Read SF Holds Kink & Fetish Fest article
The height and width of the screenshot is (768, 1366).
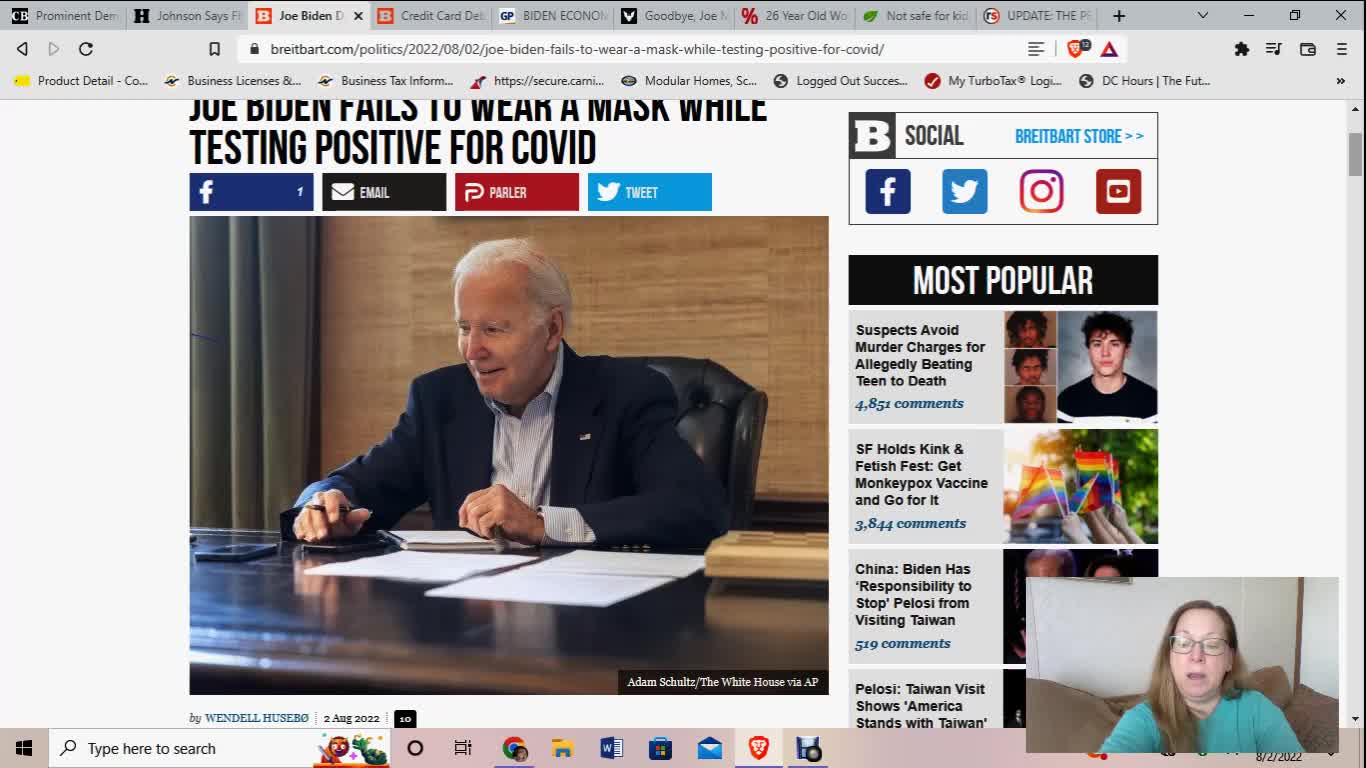(x=921, y=474)
